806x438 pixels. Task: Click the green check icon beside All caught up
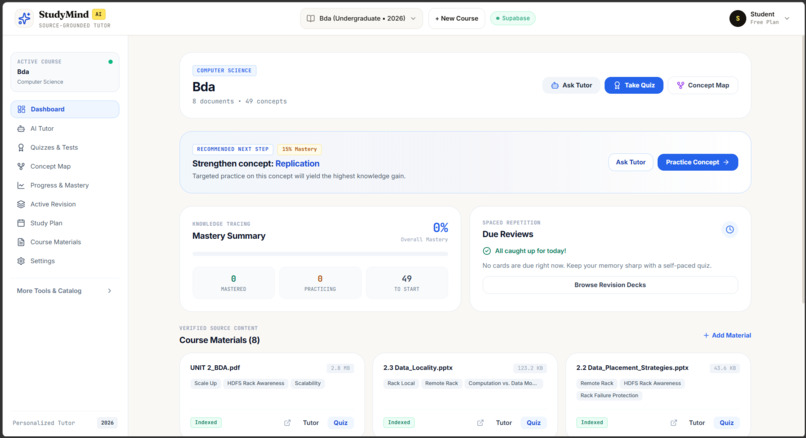coord(487,251)
